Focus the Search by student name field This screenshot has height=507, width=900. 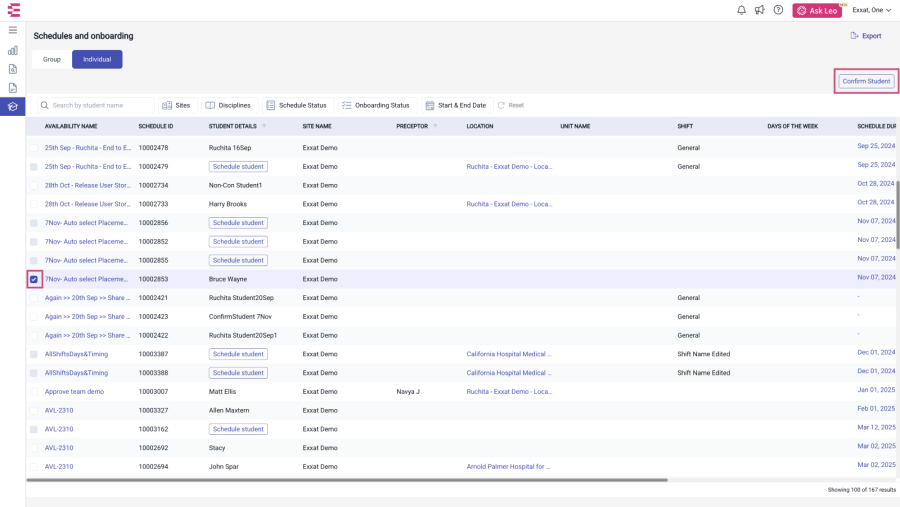[x=96, y=105]
